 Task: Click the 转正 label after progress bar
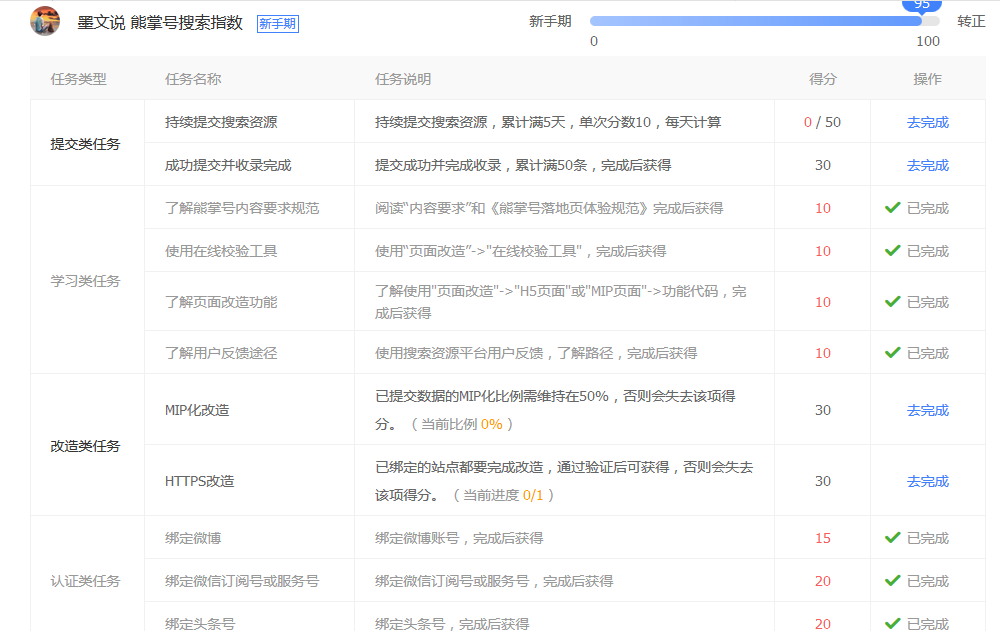pyautogui.click(x=971, y=21)
